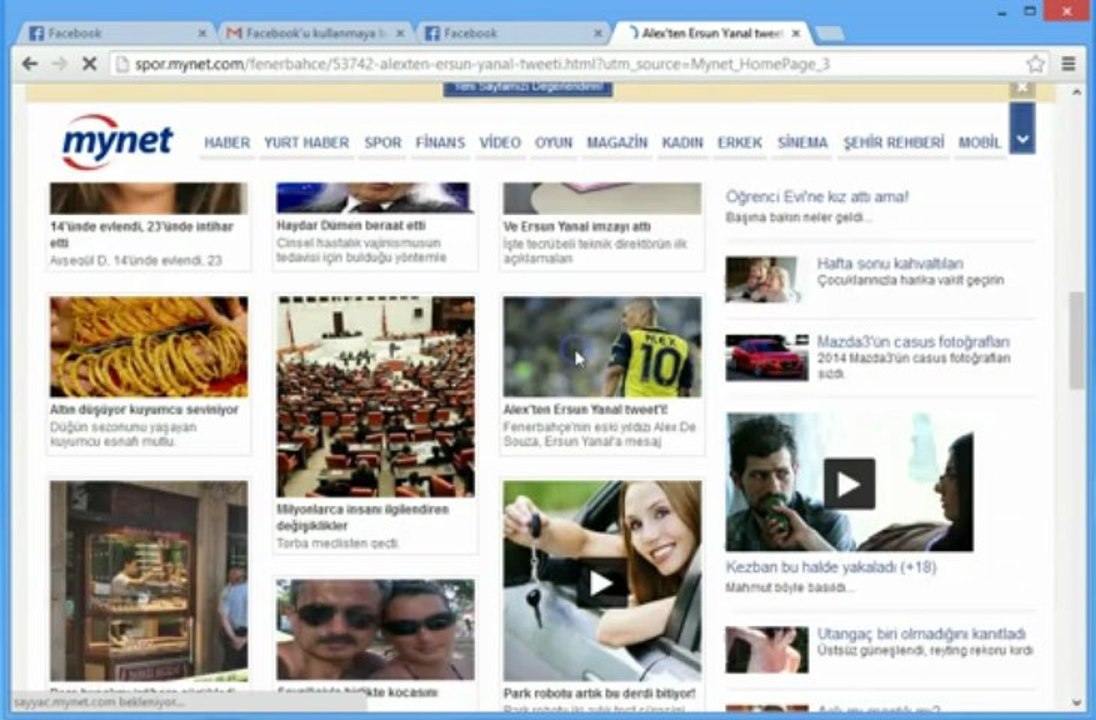The width and height of the screenshot is (1096, 720).
Task: Go back with the browser back arrow
Action: [29, 64]
